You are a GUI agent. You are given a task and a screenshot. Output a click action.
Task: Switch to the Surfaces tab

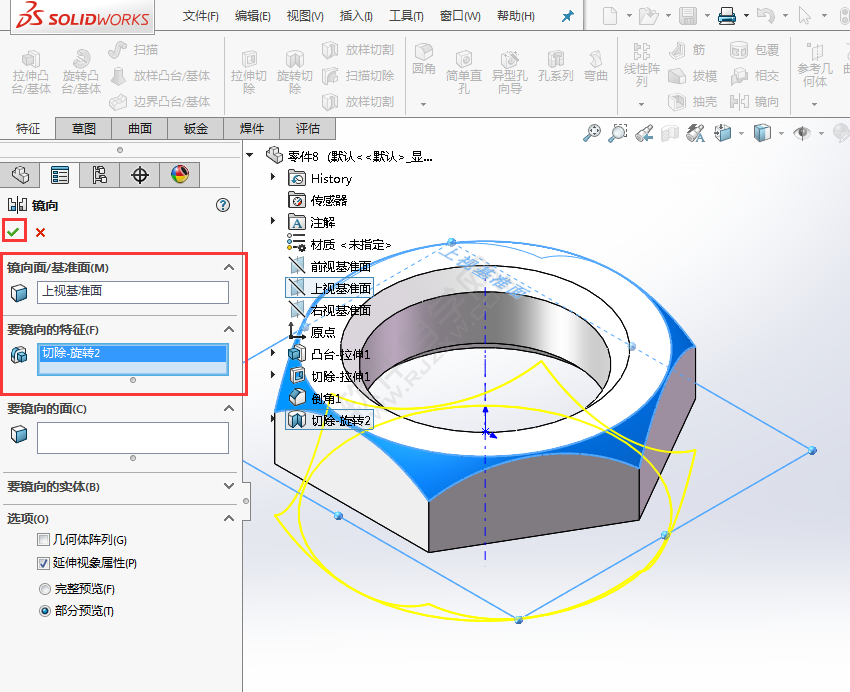pyautogui.click(x=140, y=128)
